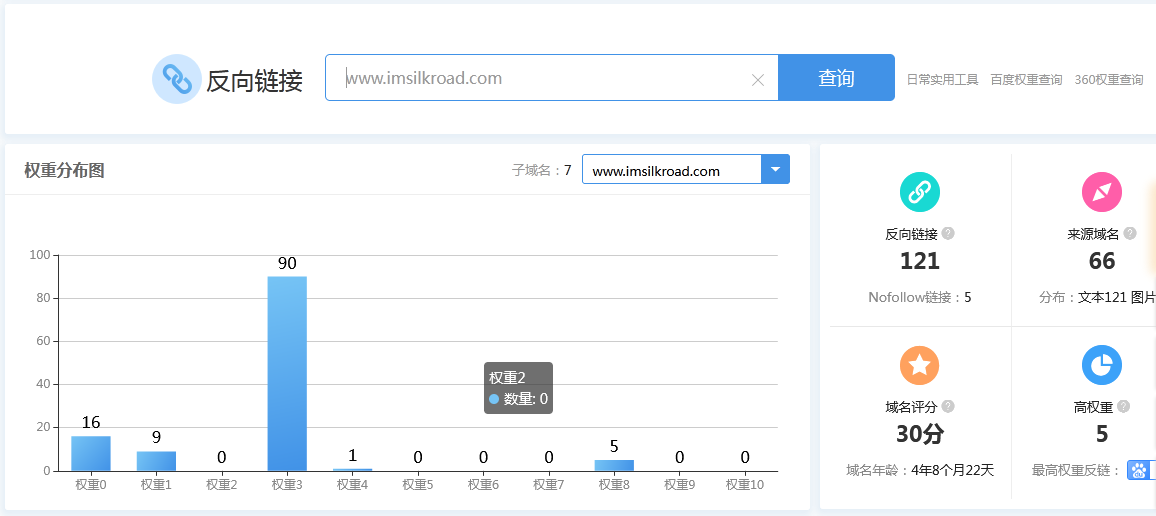Click the pink source domain compass icon
Screen dimensions: 1156x516
1101,192
